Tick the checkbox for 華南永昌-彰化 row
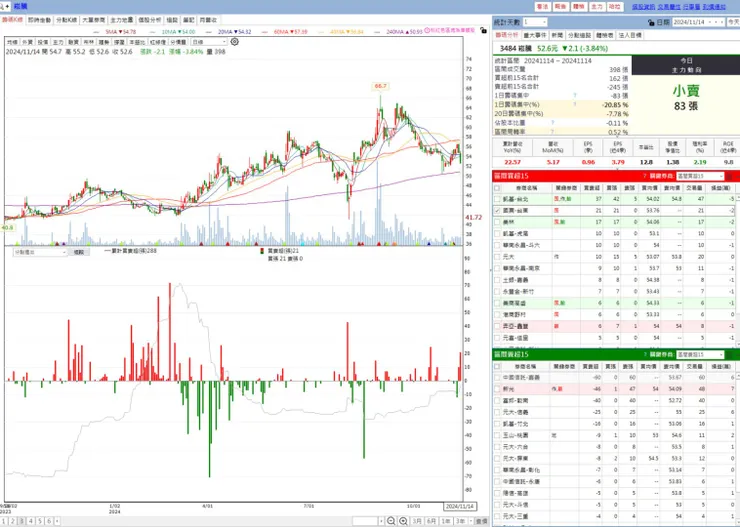740x527 pixels. tap(497, 470)
